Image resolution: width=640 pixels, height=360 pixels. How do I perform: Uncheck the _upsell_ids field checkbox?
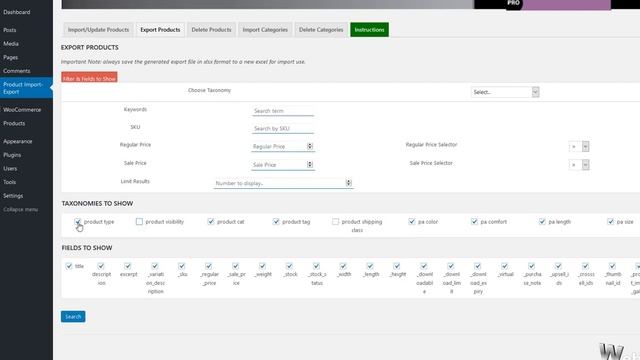[558, 266]
